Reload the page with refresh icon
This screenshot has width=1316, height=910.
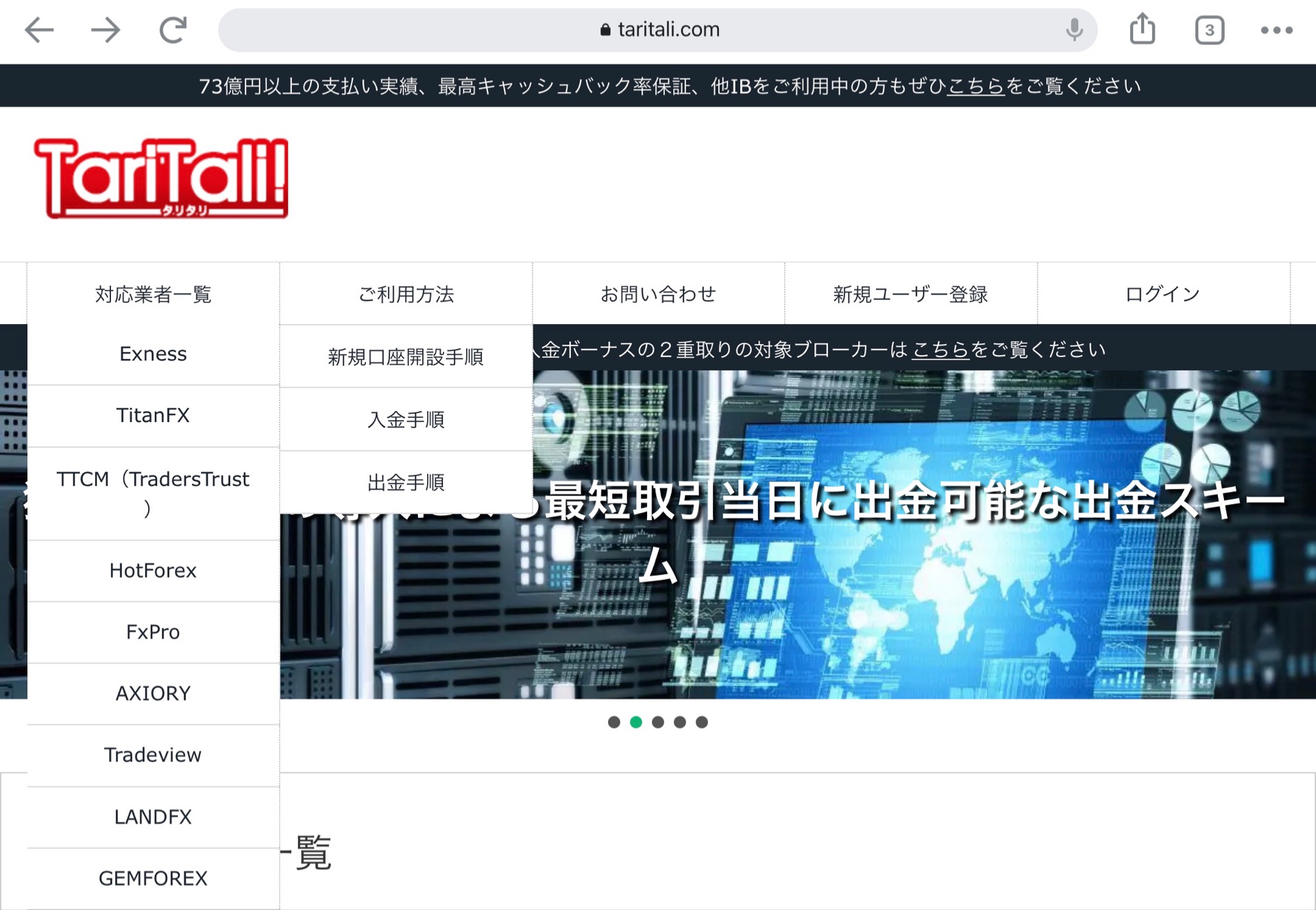point(173,30)
